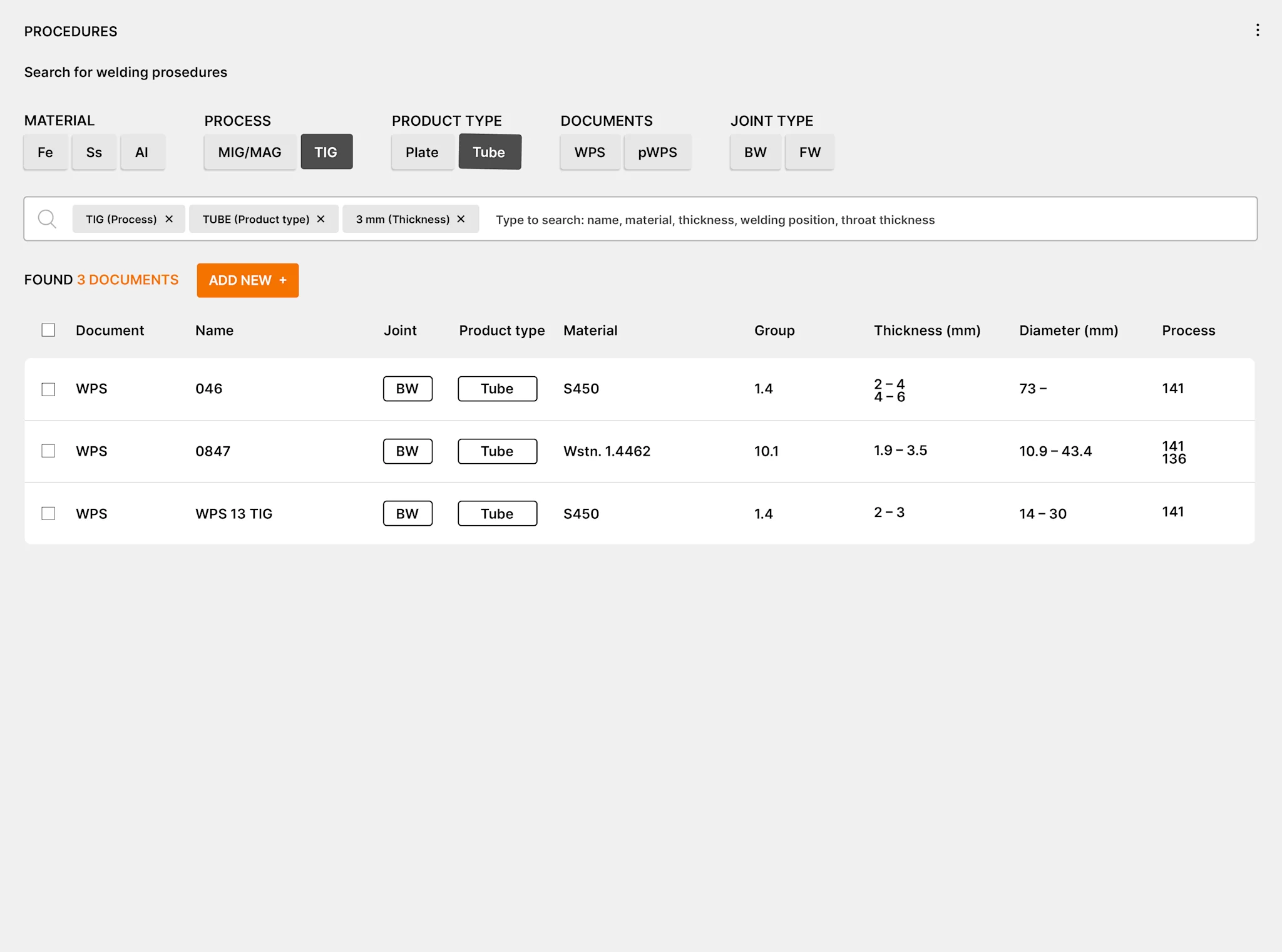This screenshot has width=1282, height=952.
Task: Select the WPS 13 TIG row checkbox
Action: (x=48, y=513)
